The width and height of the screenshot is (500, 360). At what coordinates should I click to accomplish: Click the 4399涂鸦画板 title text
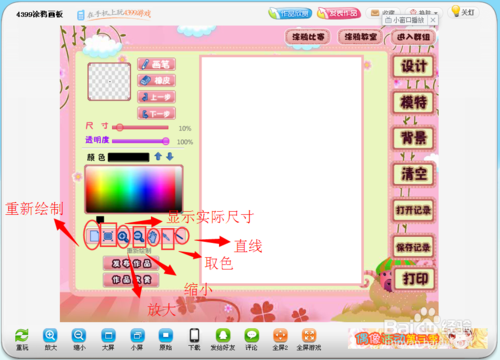pos(40,14)
